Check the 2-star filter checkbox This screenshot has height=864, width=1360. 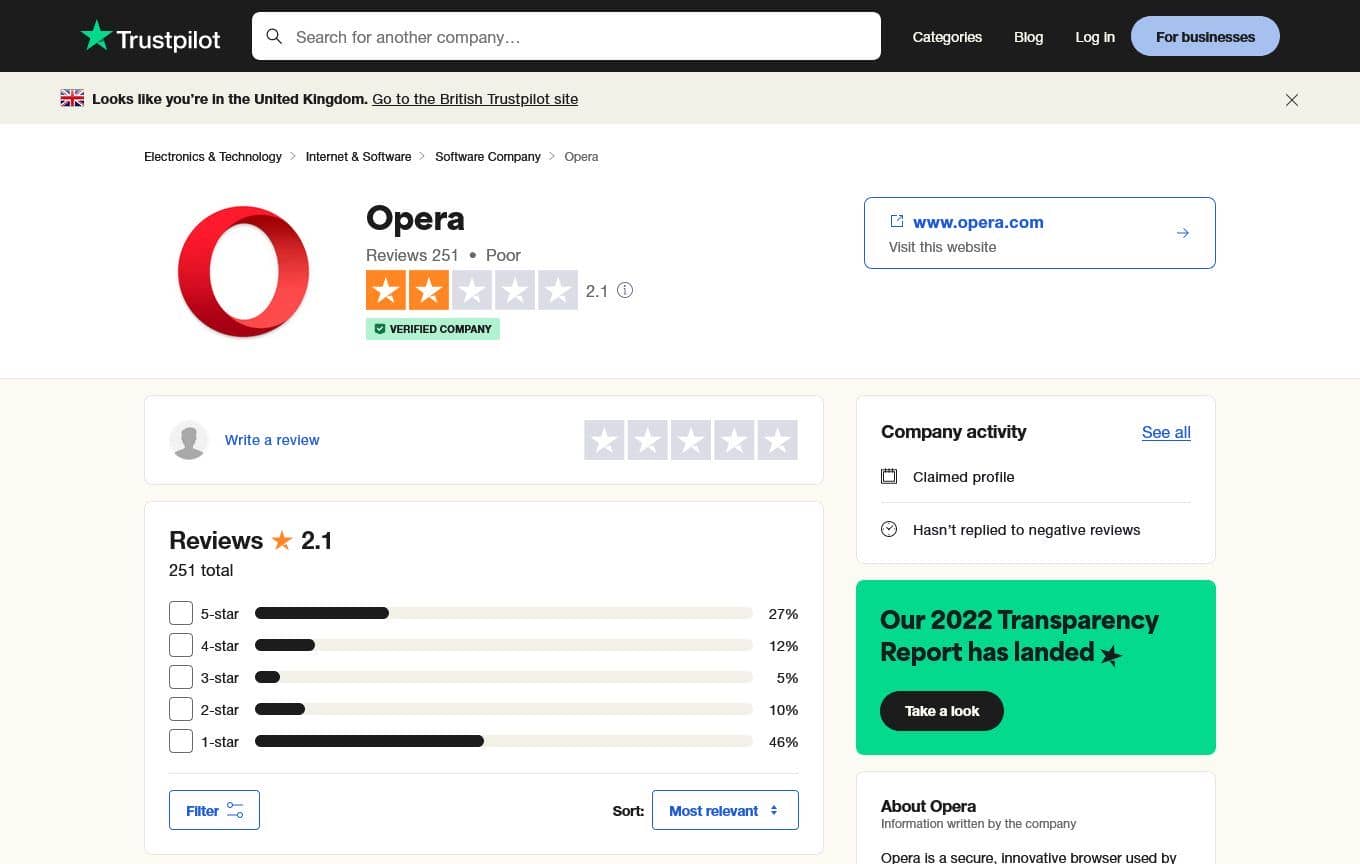[x=181, y=709]
